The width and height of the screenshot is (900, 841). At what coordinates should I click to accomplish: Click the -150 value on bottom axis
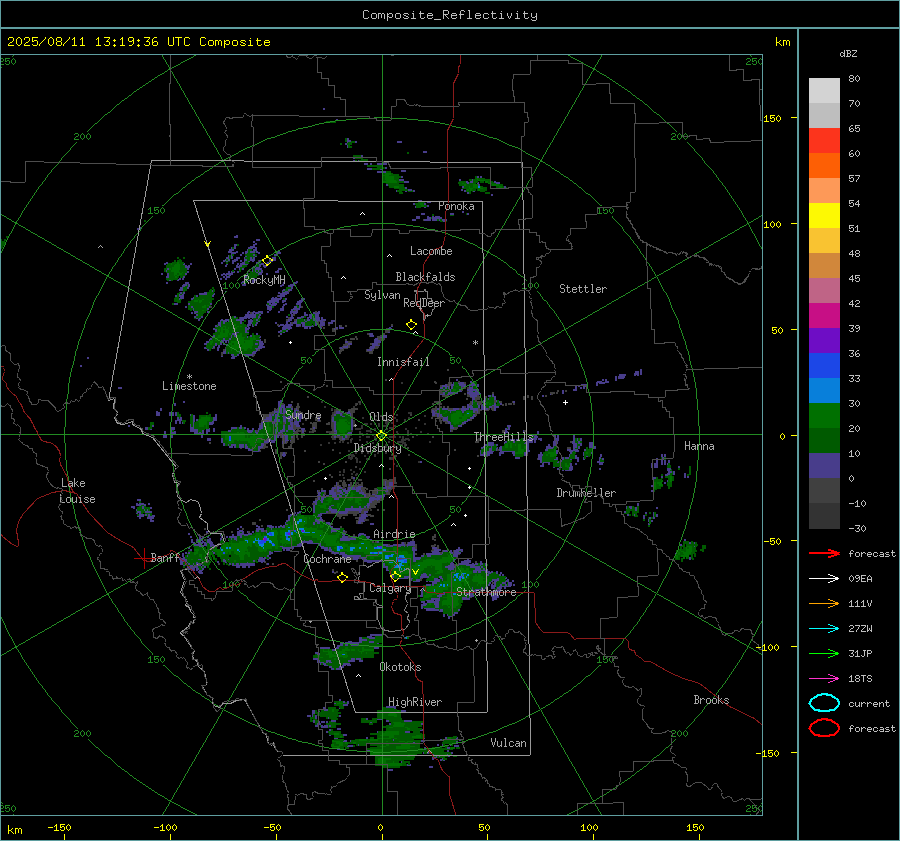tap(59, 827)
